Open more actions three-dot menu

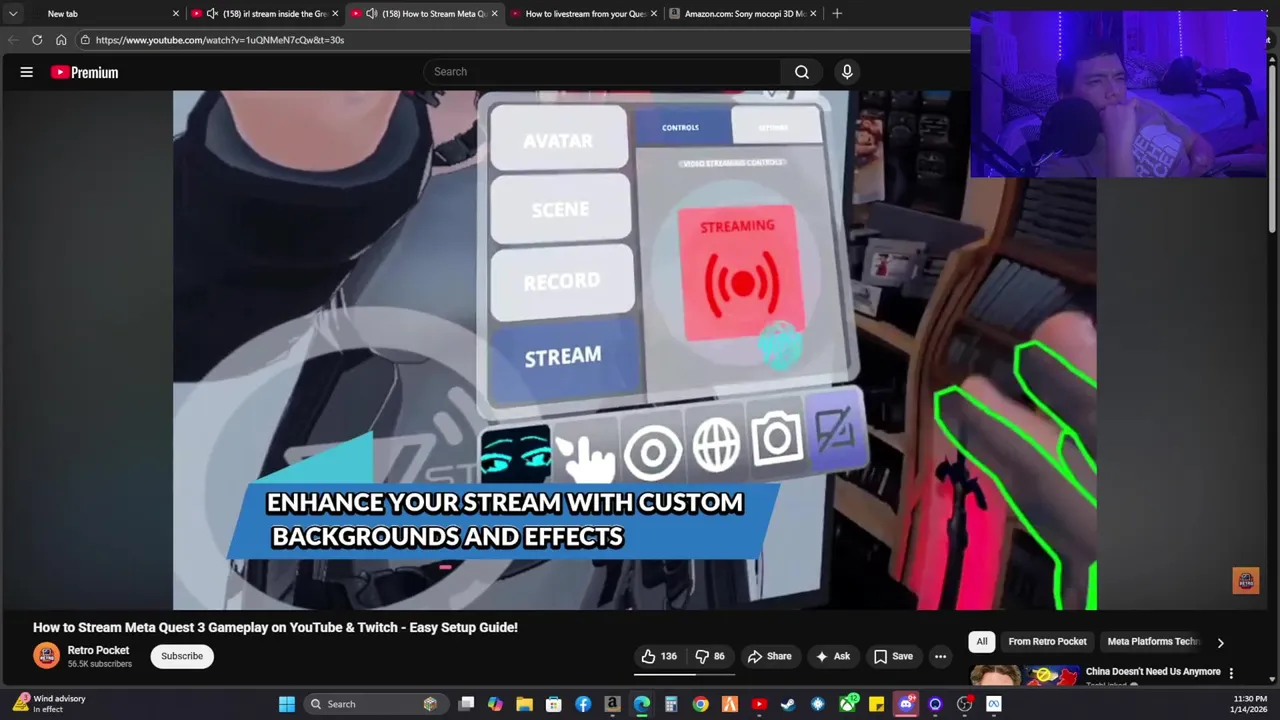[941, 656]
